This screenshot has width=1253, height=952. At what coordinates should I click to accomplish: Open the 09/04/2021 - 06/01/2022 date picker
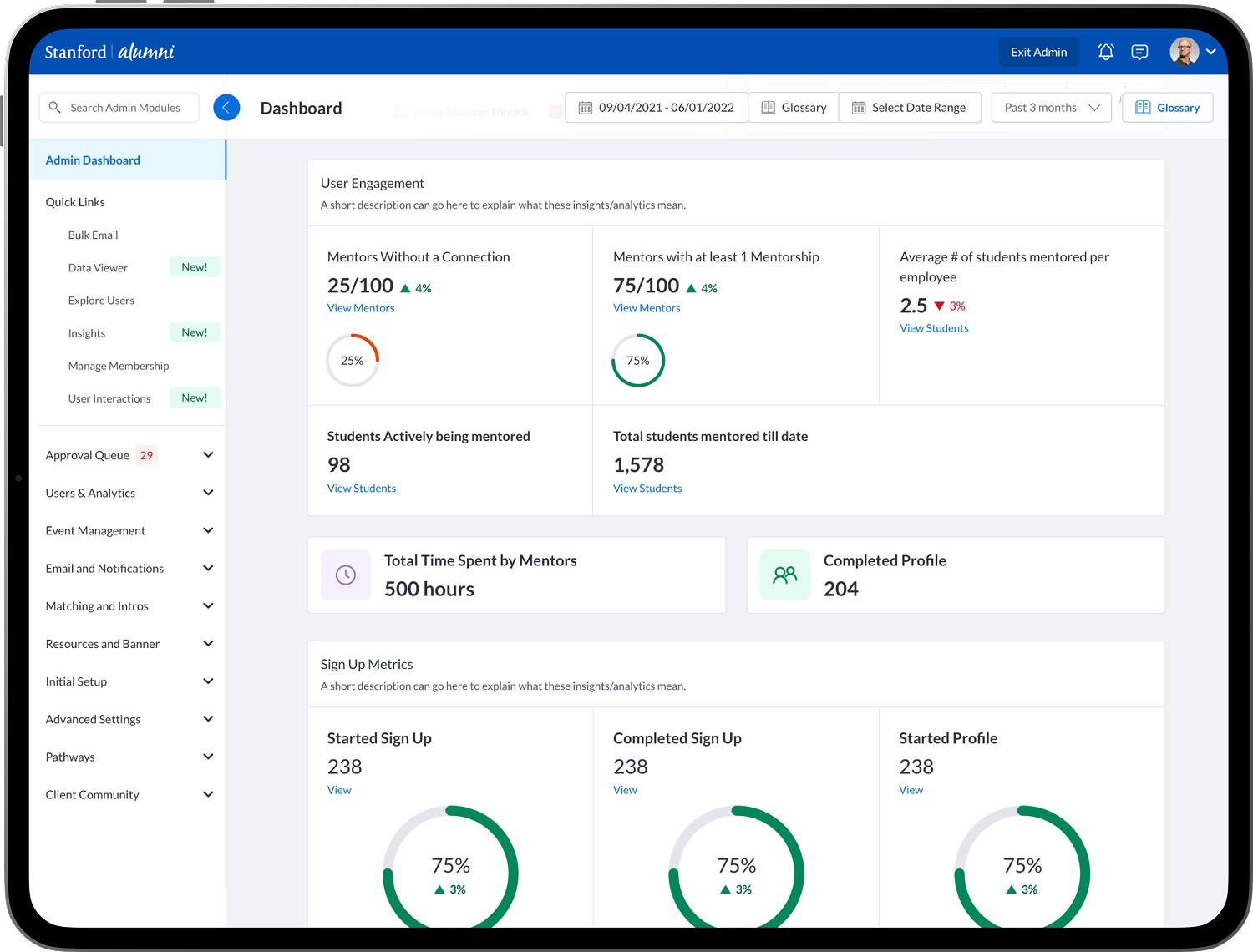click(x=656, y=108)
